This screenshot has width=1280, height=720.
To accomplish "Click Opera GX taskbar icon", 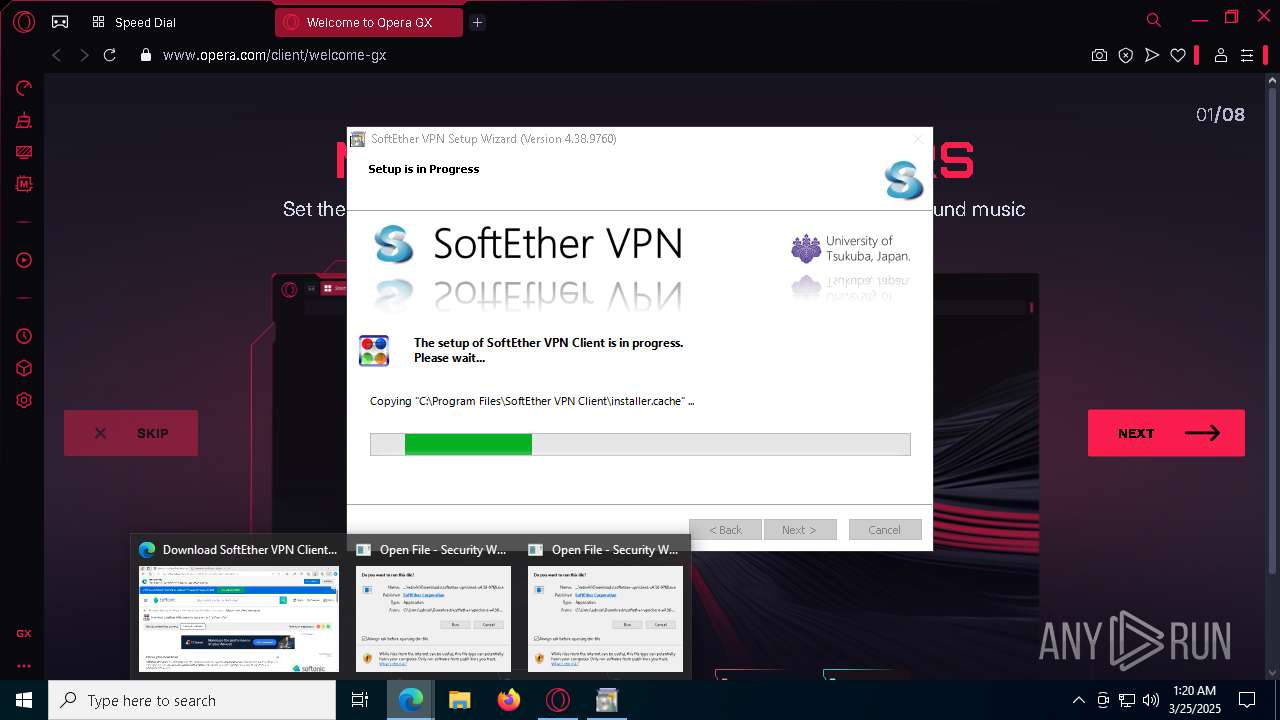I will coord(557,700).
